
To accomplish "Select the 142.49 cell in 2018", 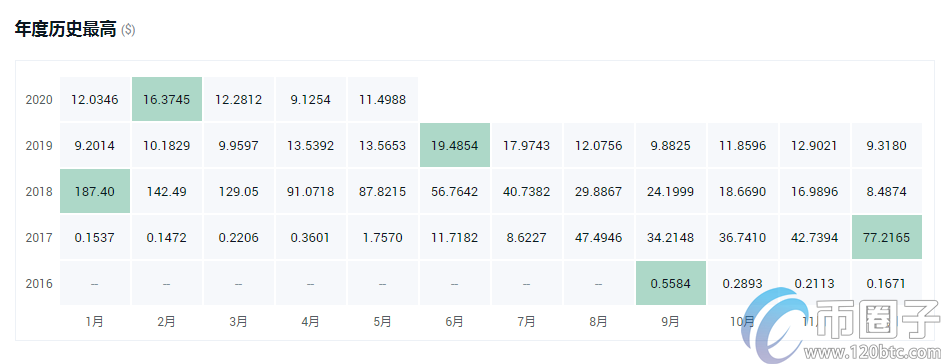I will pos(166,191).
